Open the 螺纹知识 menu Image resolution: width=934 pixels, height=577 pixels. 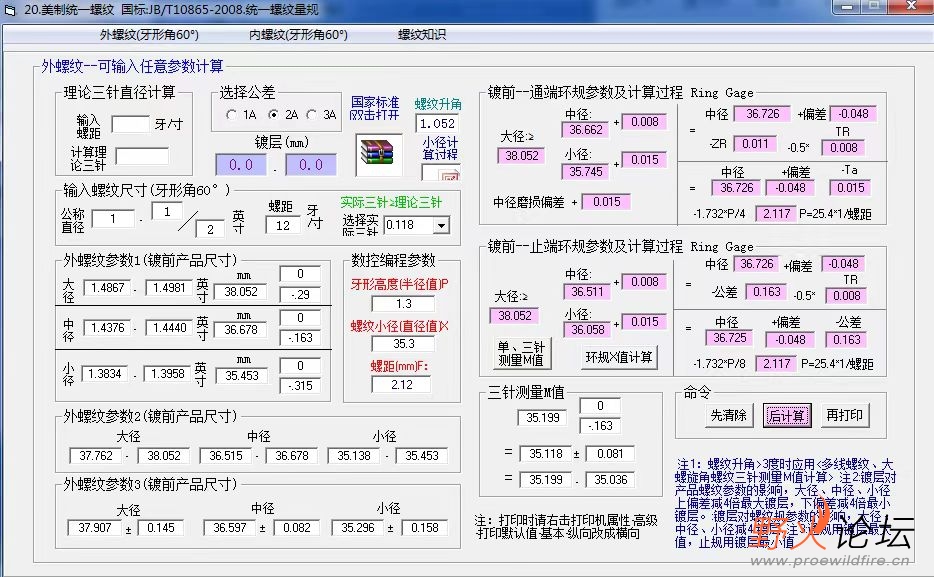tap(422, 35)
